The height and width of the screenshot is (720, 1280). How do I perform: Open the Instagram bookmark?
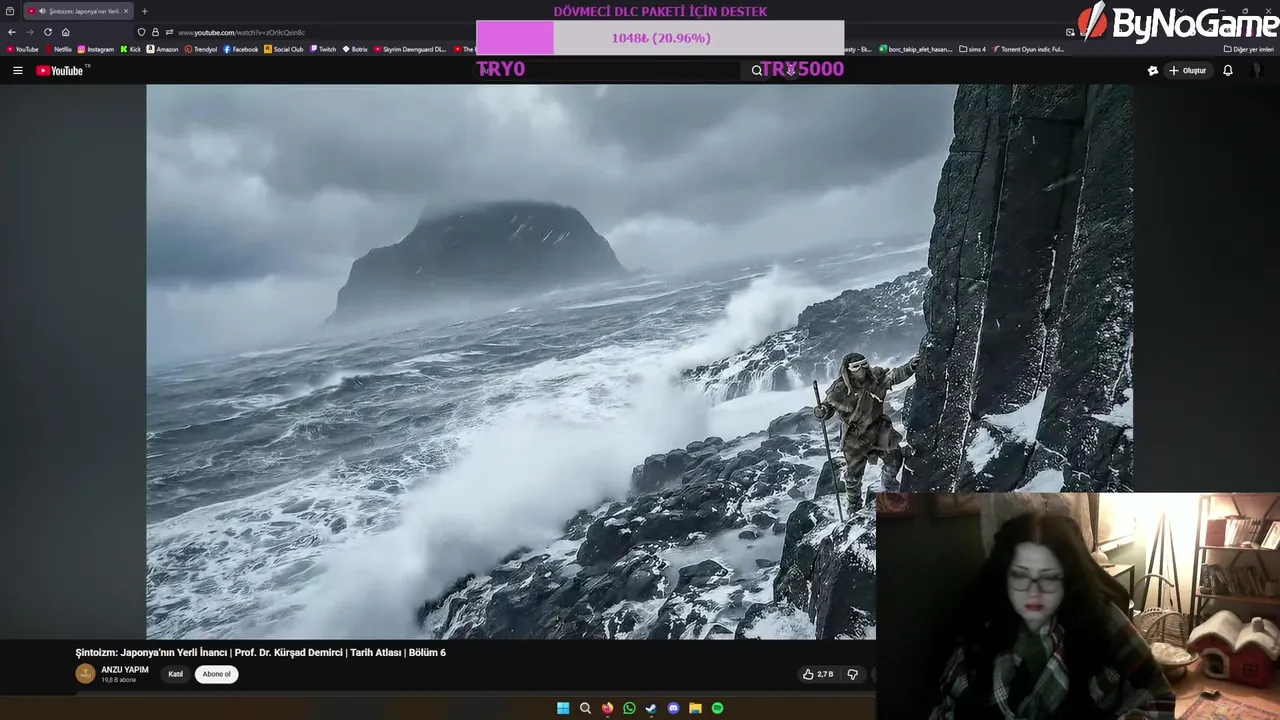(96, 49)
